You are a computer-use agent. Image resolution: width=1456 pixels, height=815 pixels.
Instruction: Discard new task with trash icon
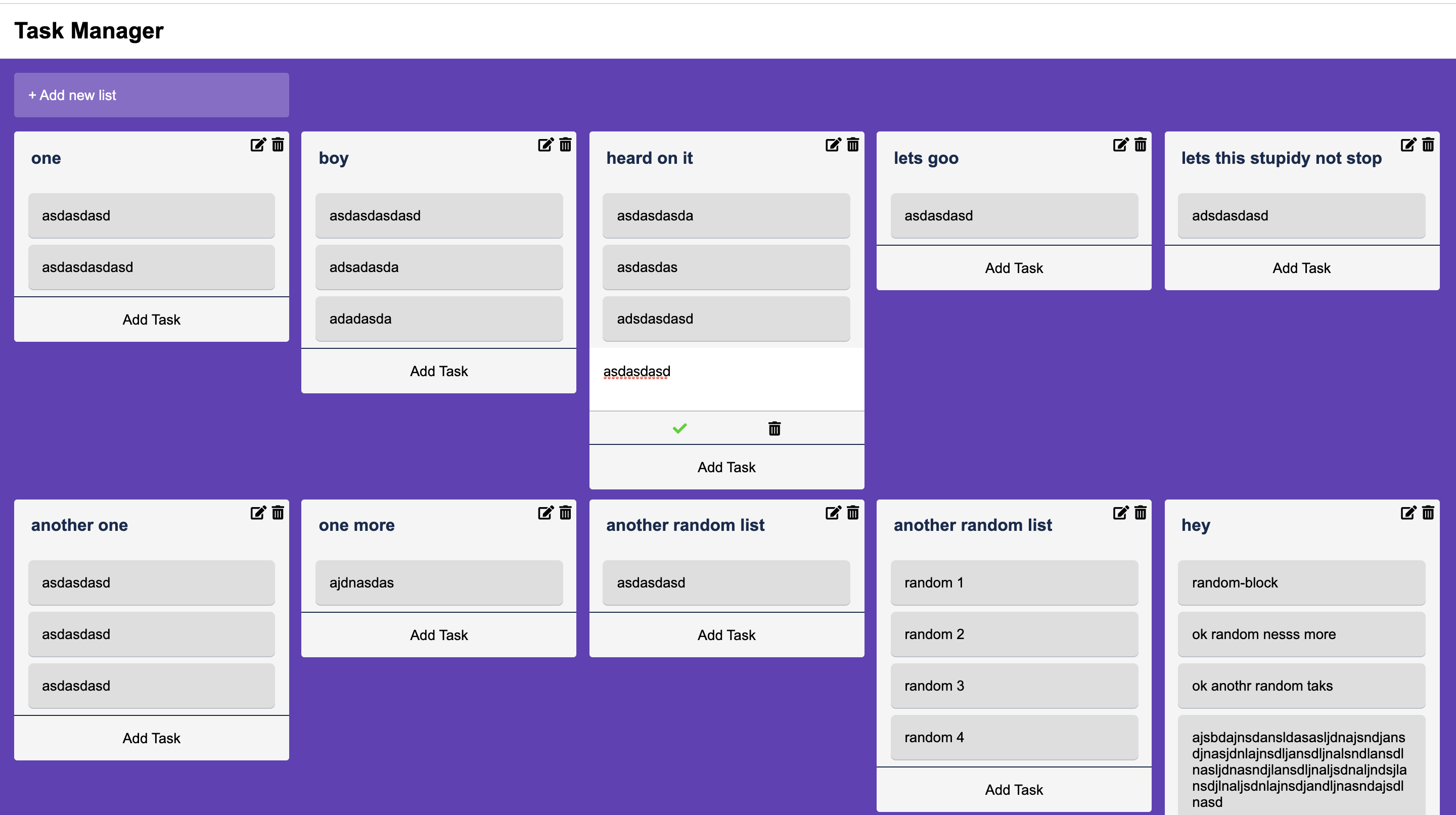[775, 428]
